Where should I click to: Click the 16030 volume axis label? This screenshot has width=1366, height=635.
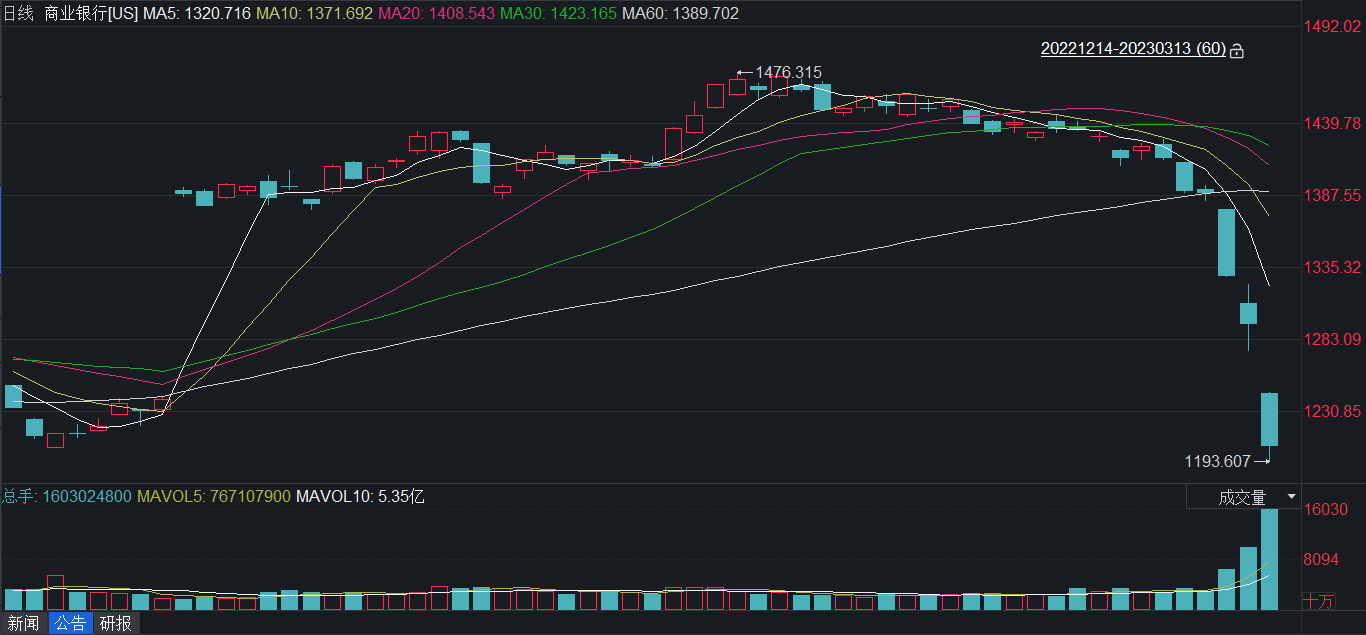[x=1327, y=510]
